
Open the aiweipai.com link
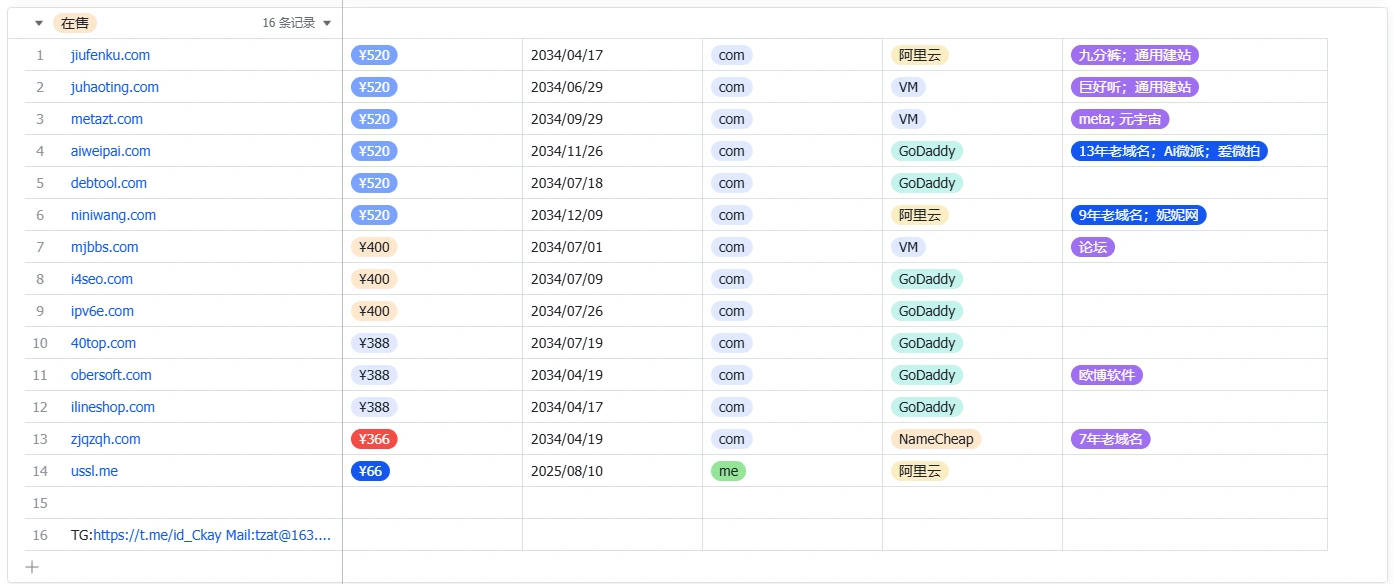tap(110, 151)
